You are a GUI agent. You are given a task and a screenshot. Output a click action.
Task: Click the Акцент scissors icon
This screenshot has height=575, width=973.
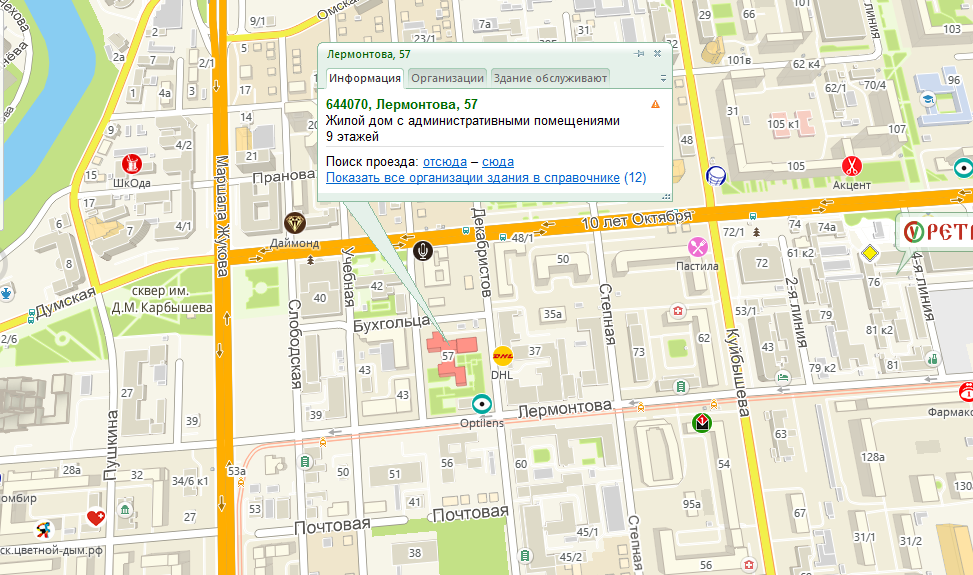[851, 165]
